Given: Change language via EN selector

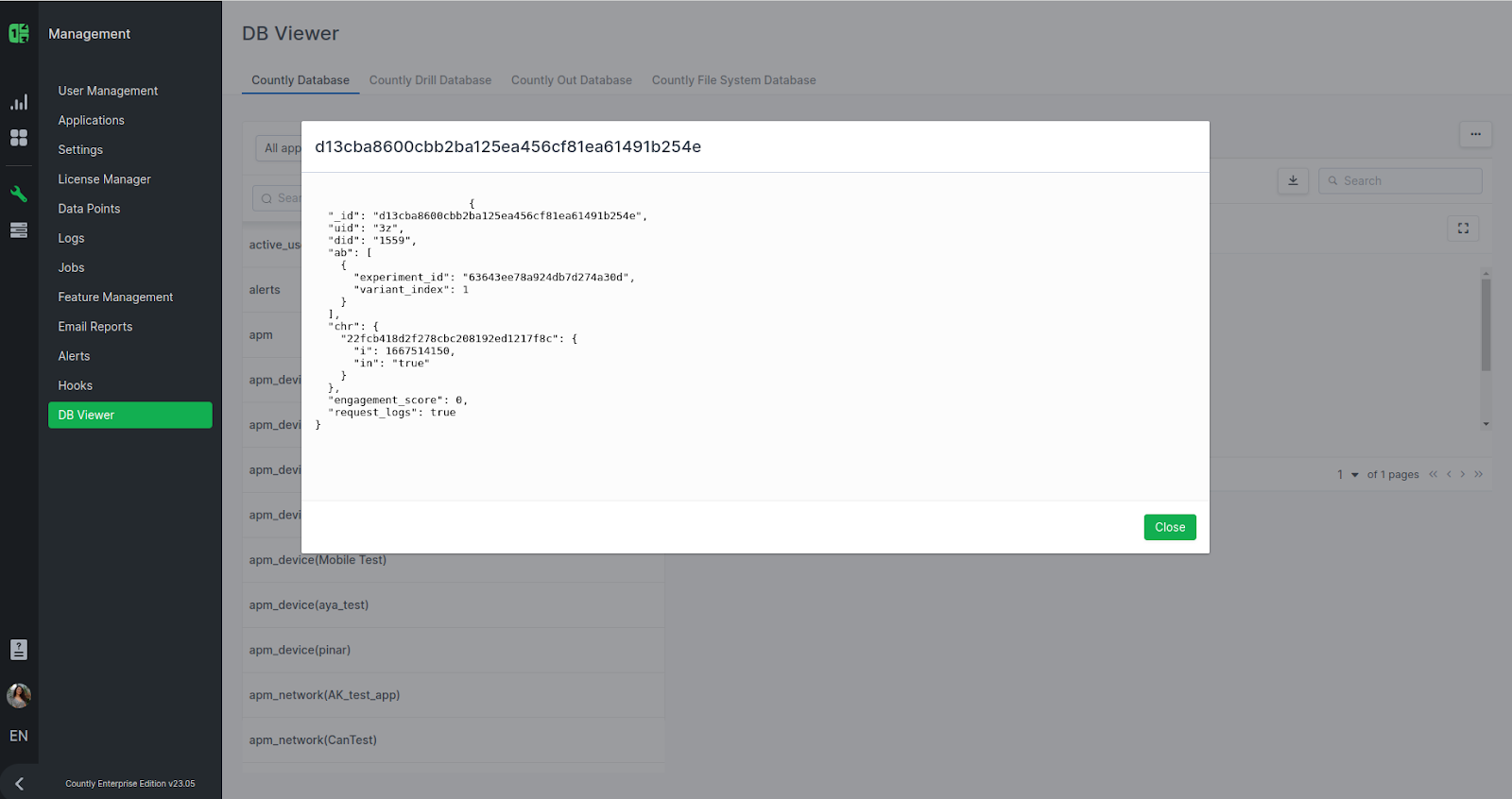Looking at the screenshot, I should click(x=19, y=736).
